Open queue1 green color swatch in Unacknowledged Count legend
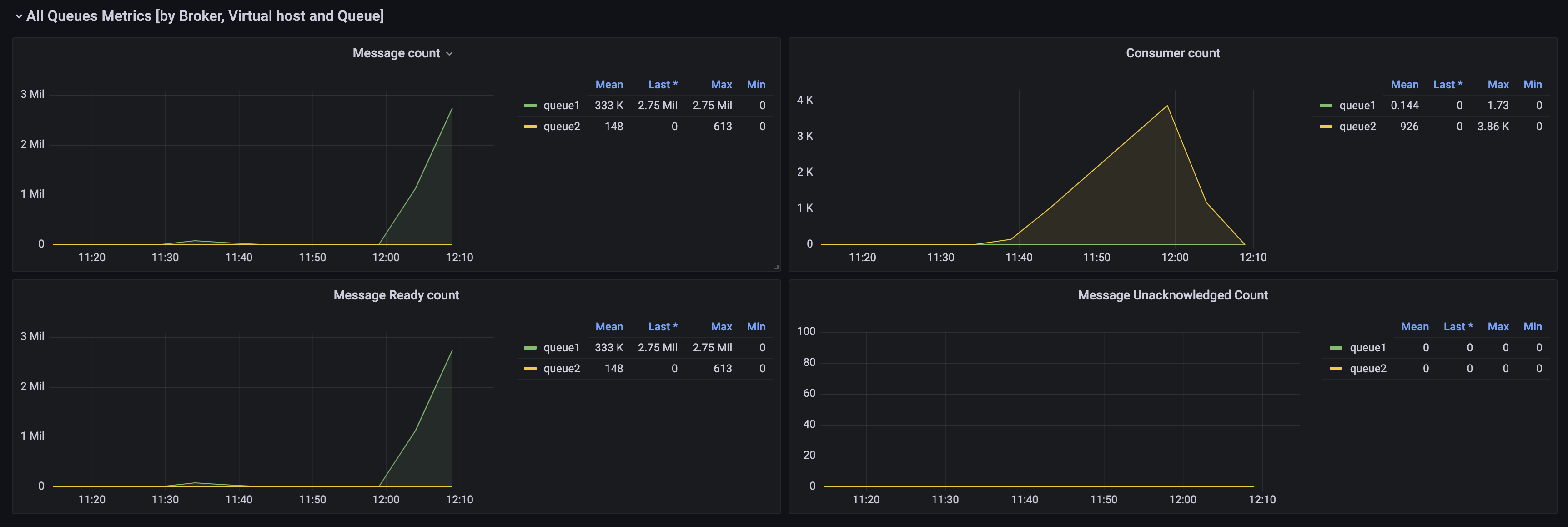The width and height of the screenshot is (1568, 527). click(x=1336, y=348)
